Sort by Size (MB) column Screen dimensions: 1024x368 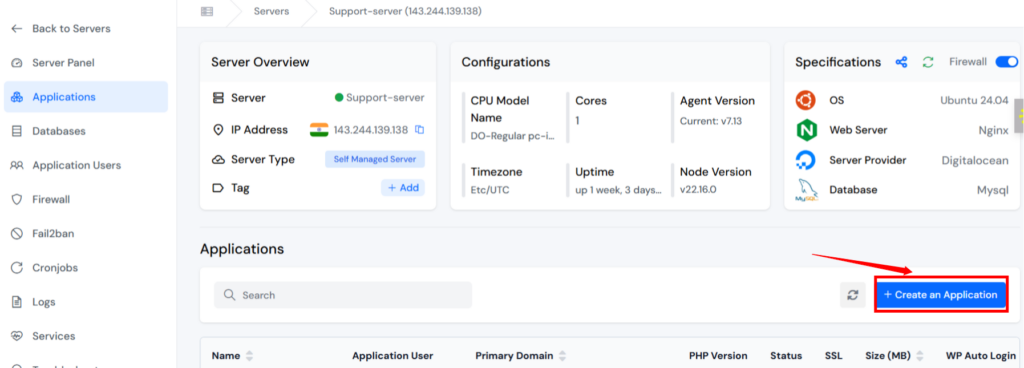(x=895, y=356)
